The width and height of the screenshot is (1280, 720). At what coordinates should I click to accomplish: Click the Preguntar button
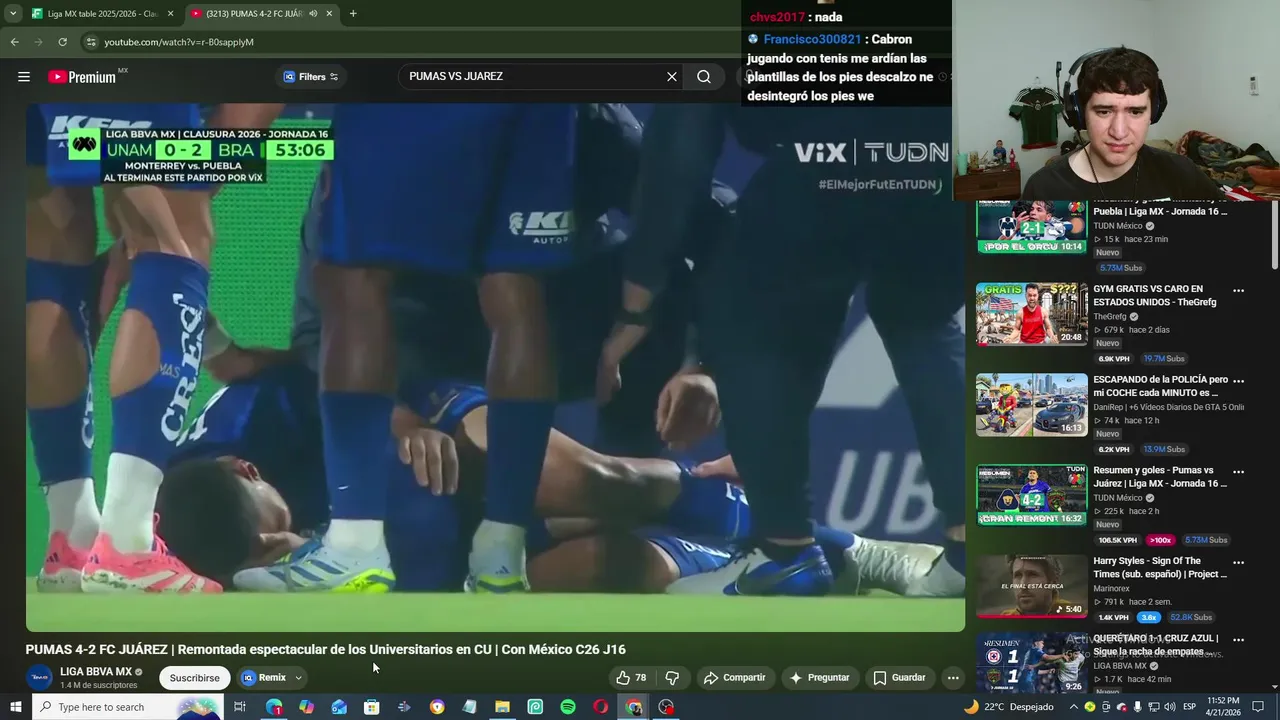point(819,678)
